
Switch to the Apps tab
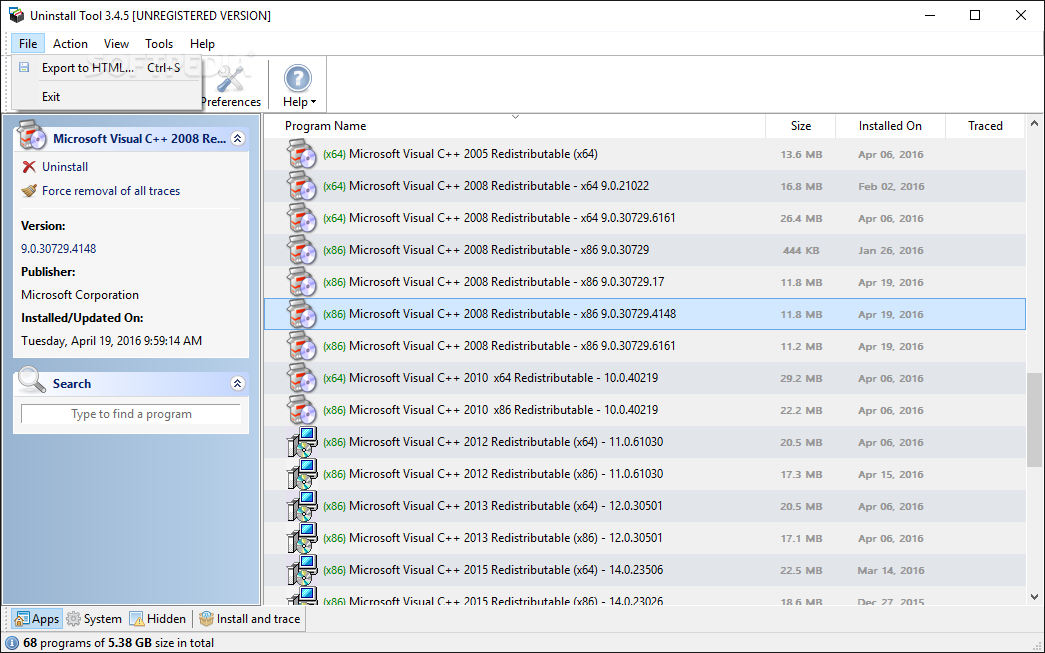click(x=37, y=618)
